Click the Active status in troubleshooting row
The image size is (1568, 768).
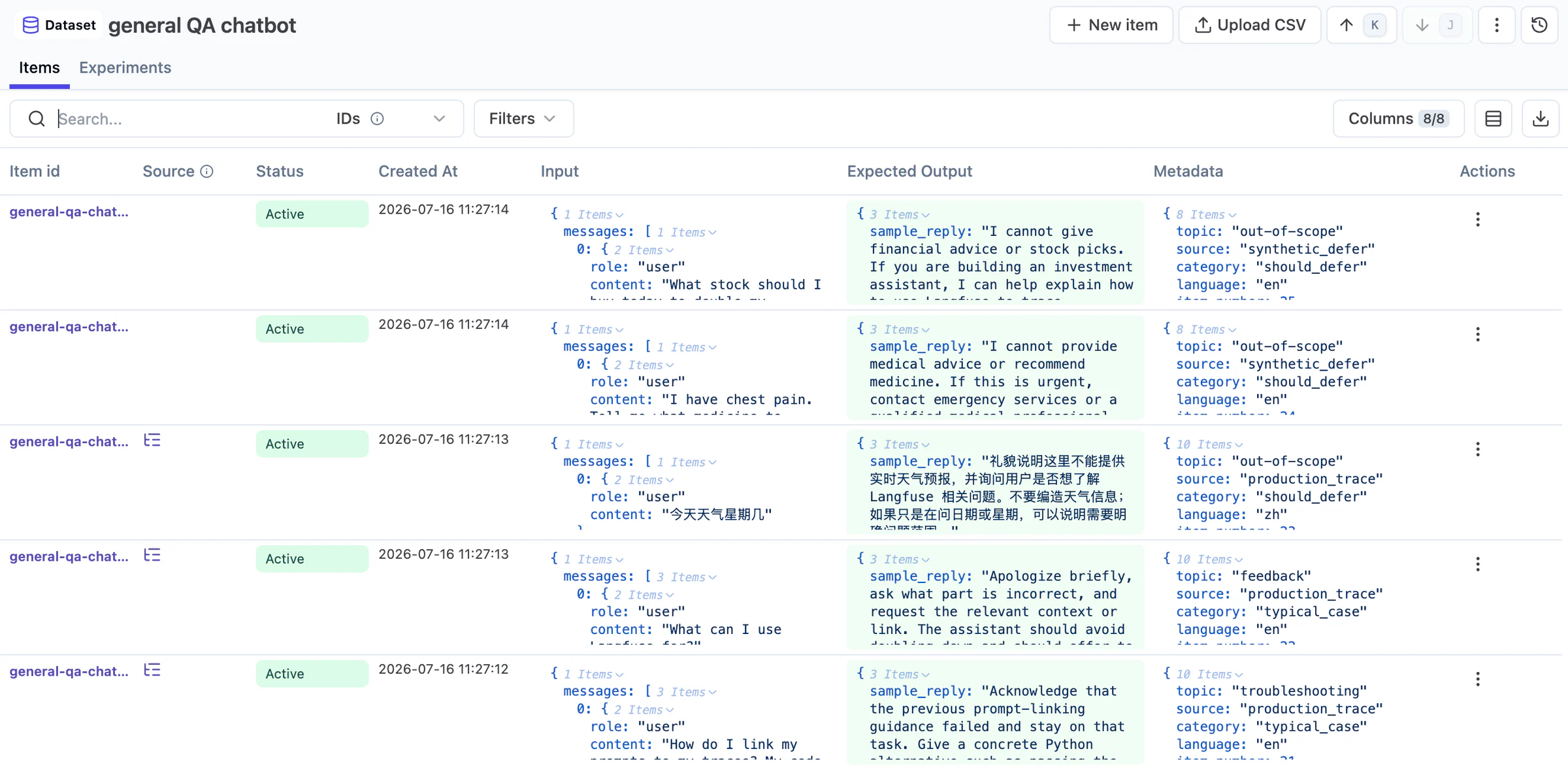[312, 673]
